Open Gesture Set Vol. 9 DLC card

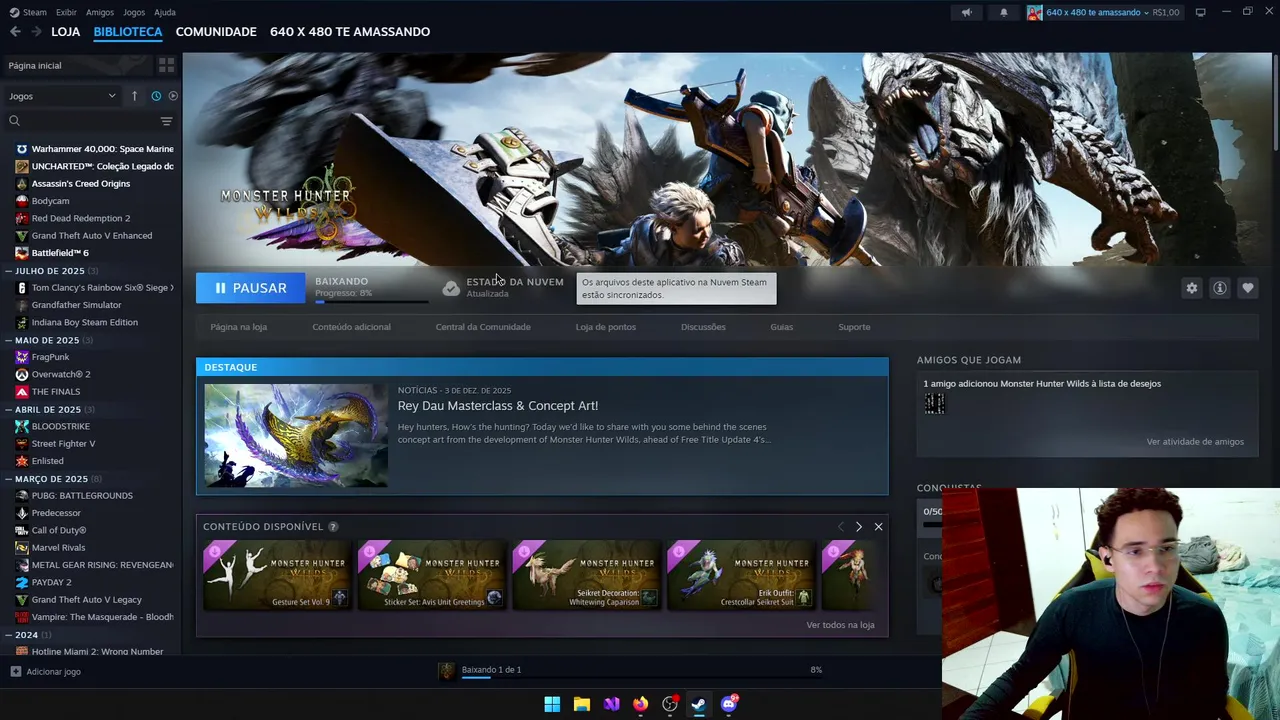[x=277, y=575]
